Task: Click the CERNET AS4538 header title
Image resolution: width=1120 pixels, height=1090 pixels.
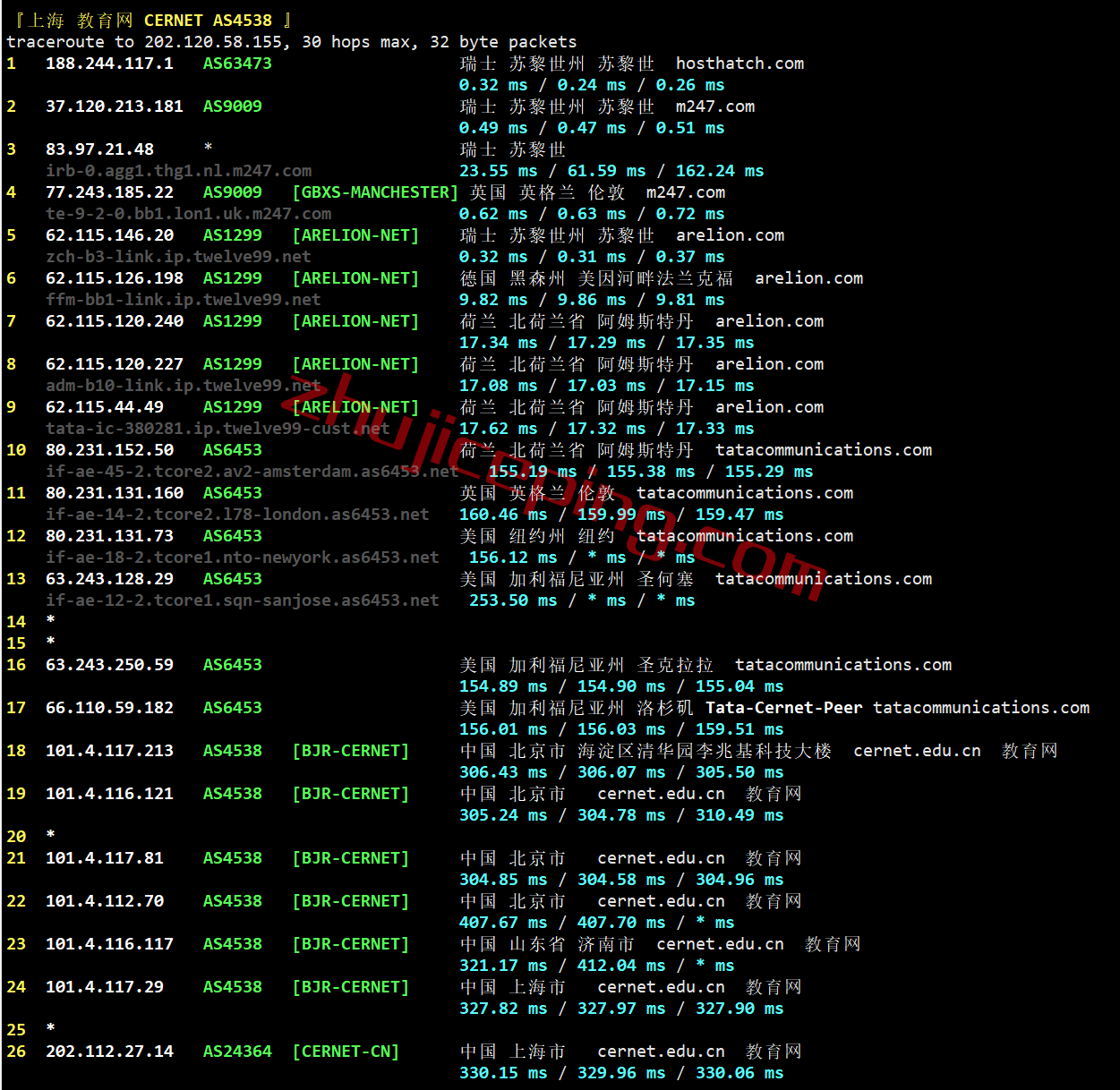Action: pyautogui.click(x=208, y=21)
